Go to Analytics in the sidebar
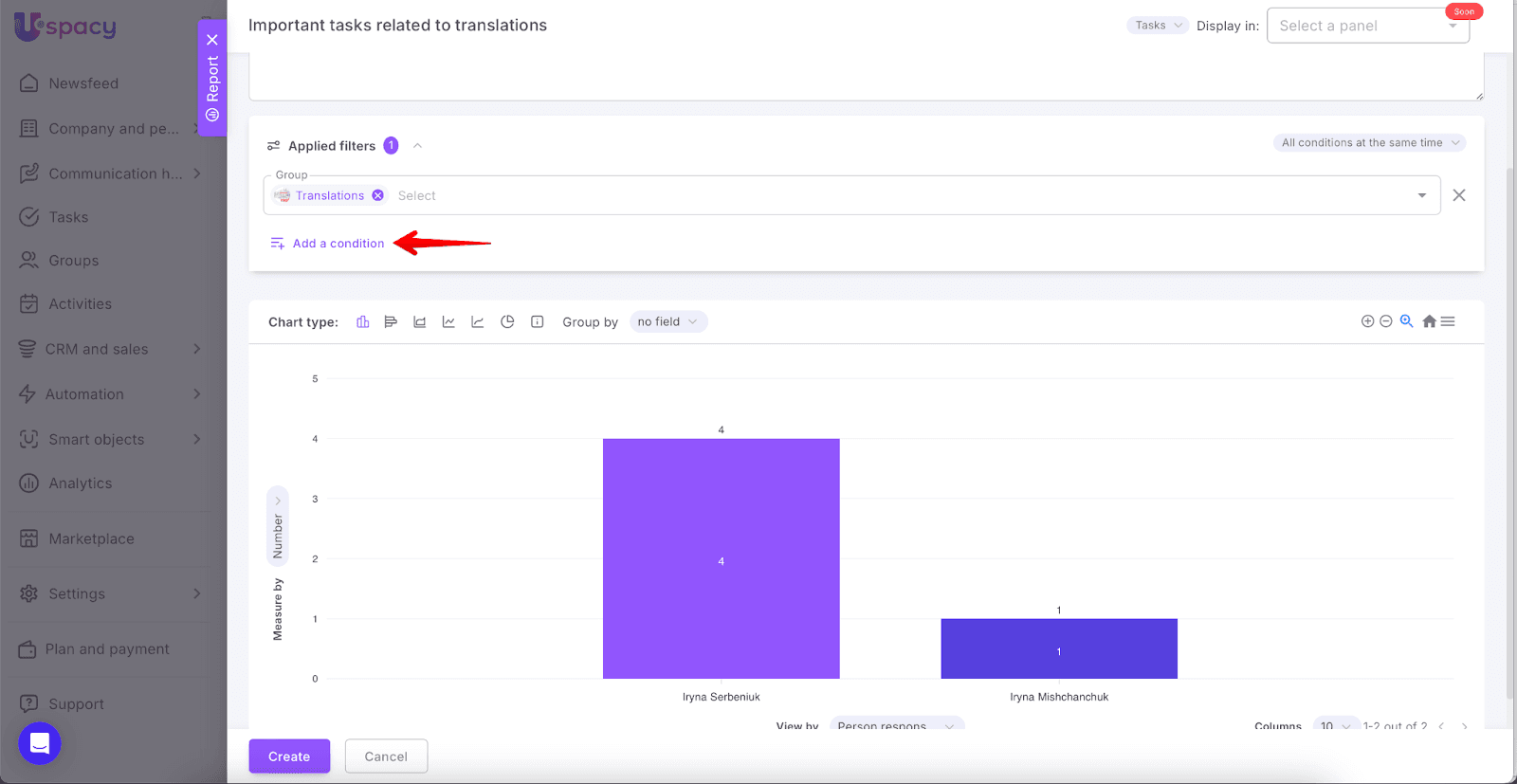Viewport: 1517px width, 784px height. pyautogui.click(x=80, y=483)
